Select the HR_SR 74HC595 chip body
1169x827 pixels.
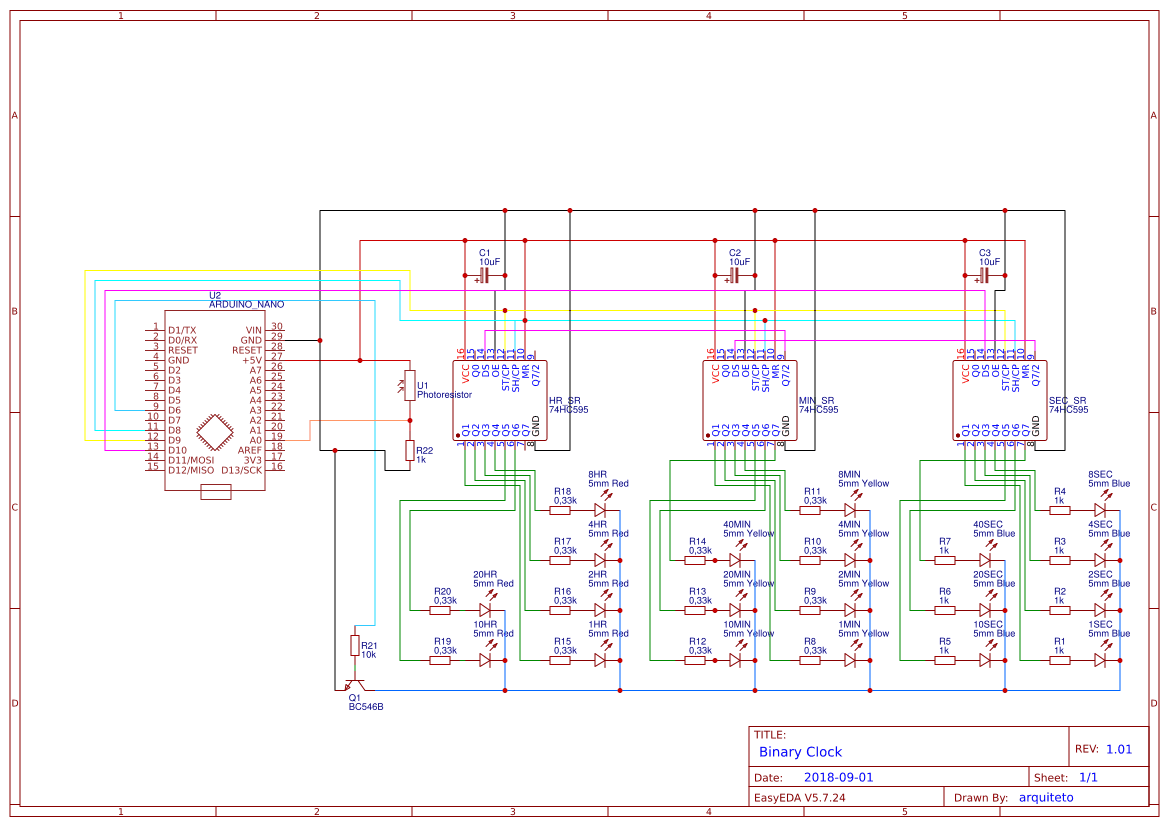500,401
